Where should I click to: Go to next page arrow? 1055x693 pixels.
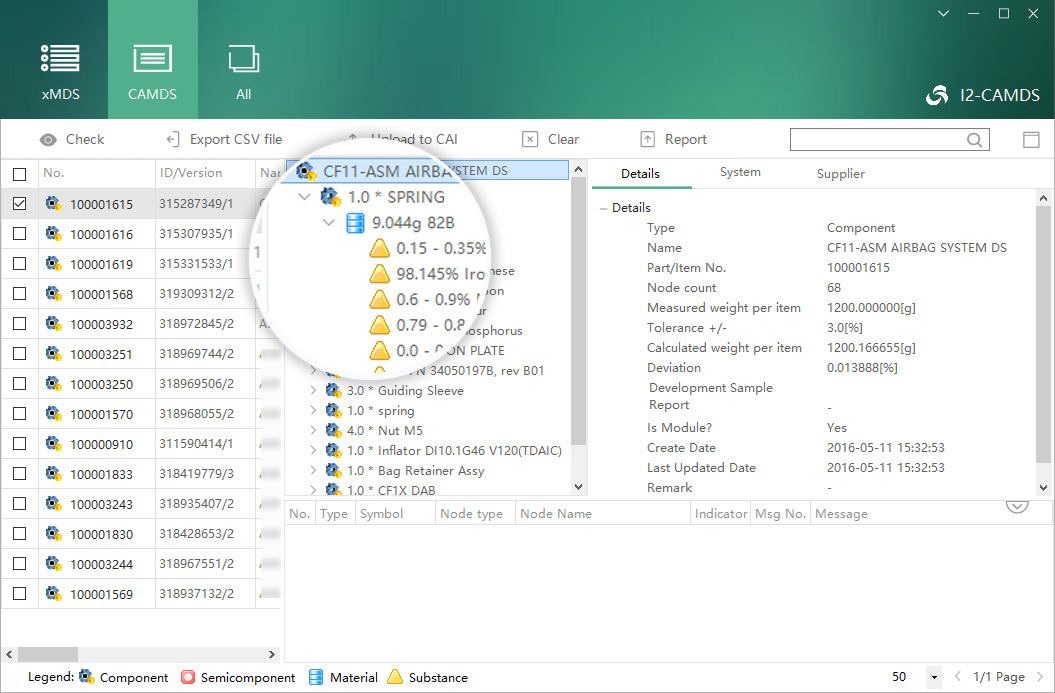(x=1040, y=676)
